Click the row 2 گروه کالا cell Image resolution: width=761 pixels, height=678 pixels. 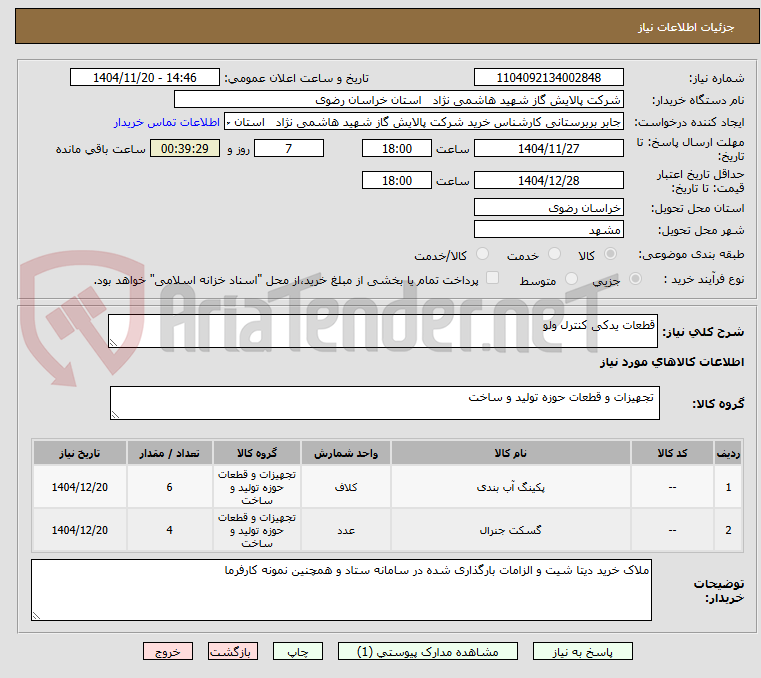coord(257,530)
